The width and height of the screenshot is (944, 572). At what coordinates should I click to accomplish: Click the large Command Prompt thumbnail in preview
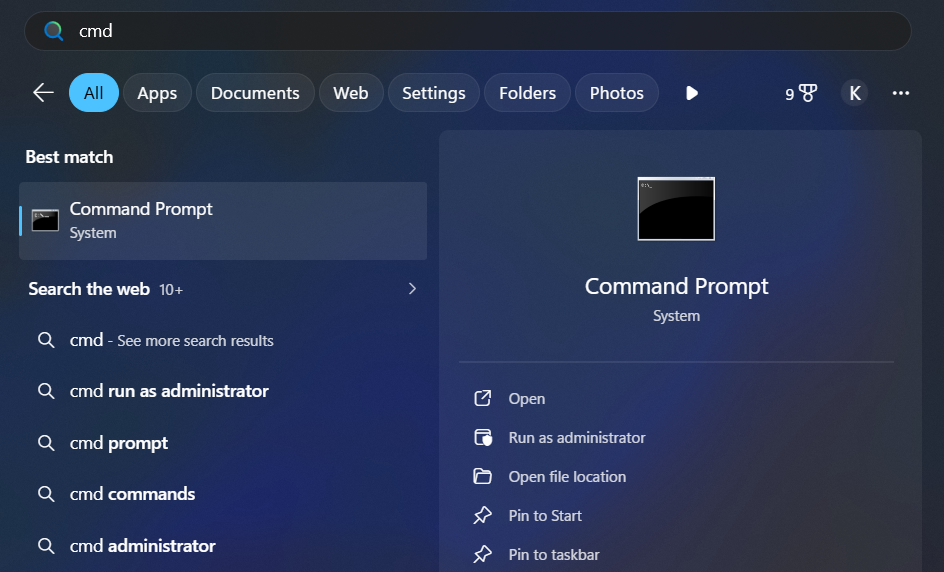676,209
